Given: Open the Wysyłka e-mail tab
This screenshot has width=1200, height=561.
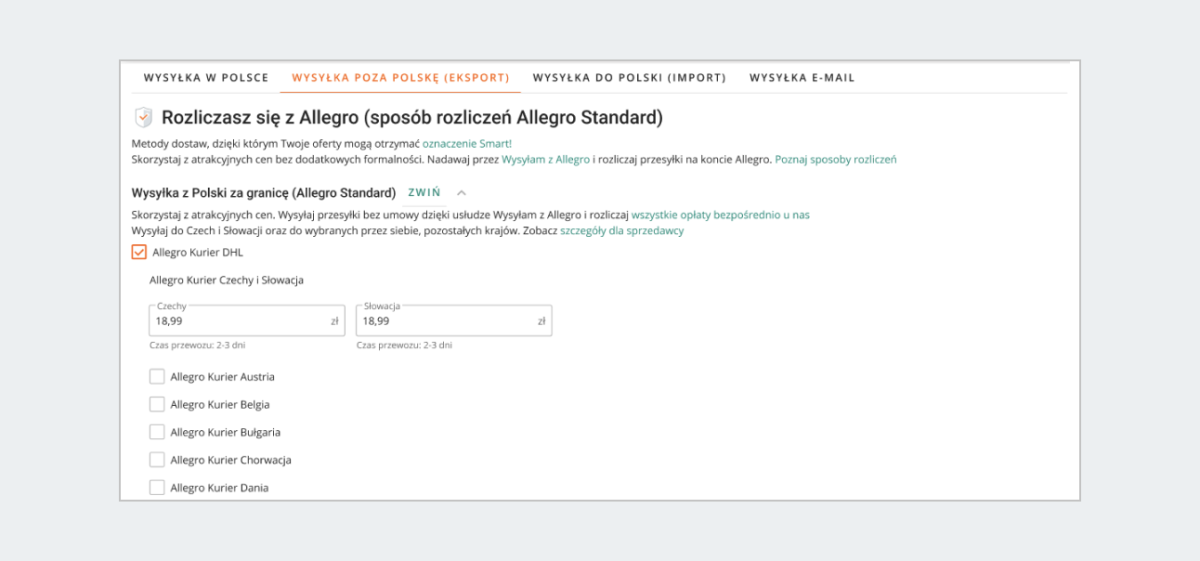Looking at the screenshot, I should coord(802,78).
